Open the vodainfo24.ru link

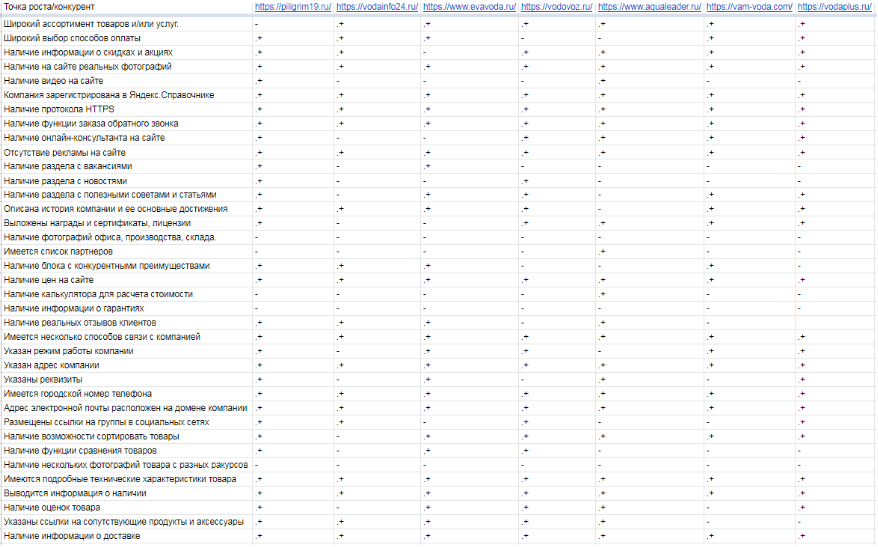click(377, 7)
